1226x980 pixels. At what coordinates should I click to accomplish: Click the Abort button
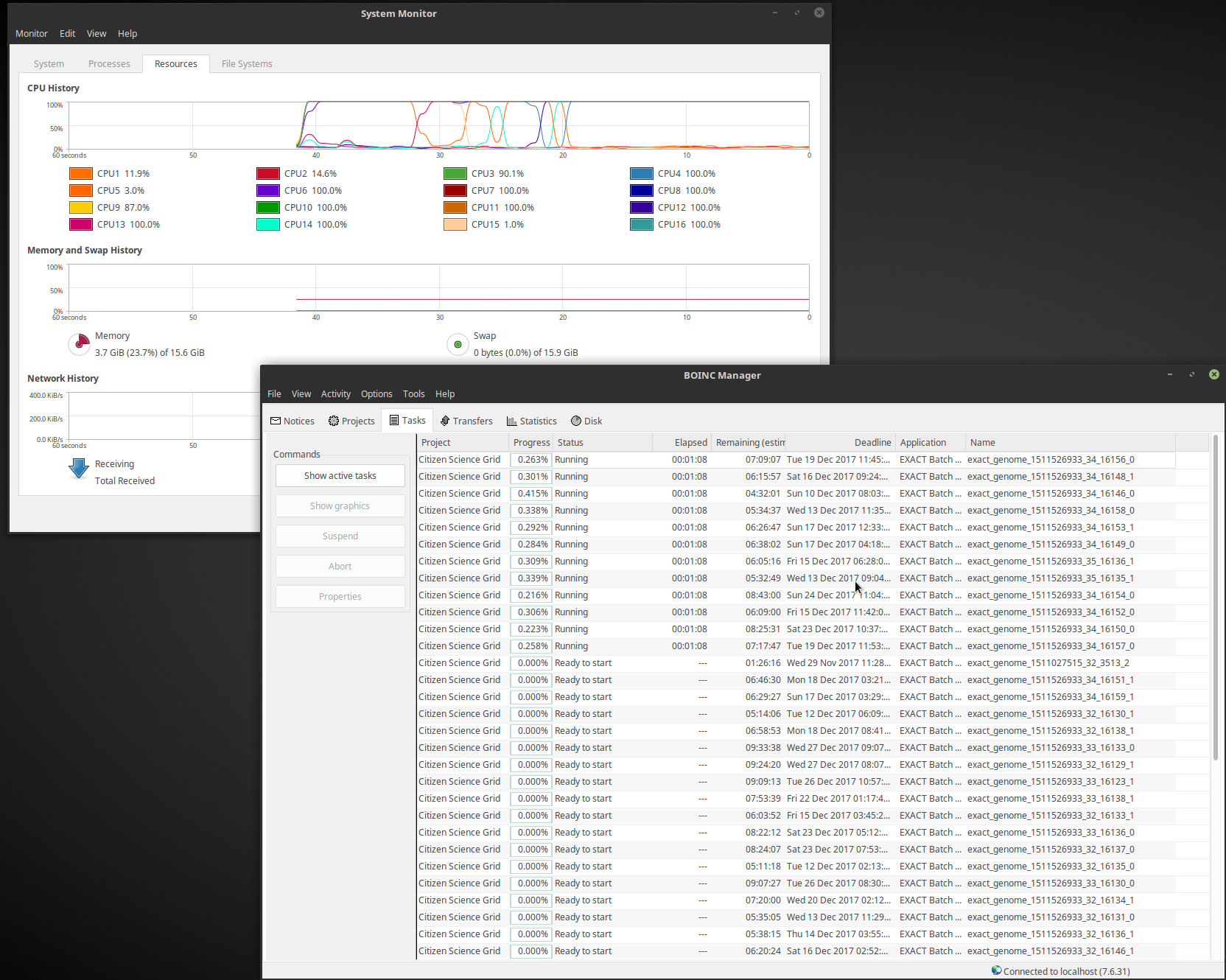click(340, 567)
